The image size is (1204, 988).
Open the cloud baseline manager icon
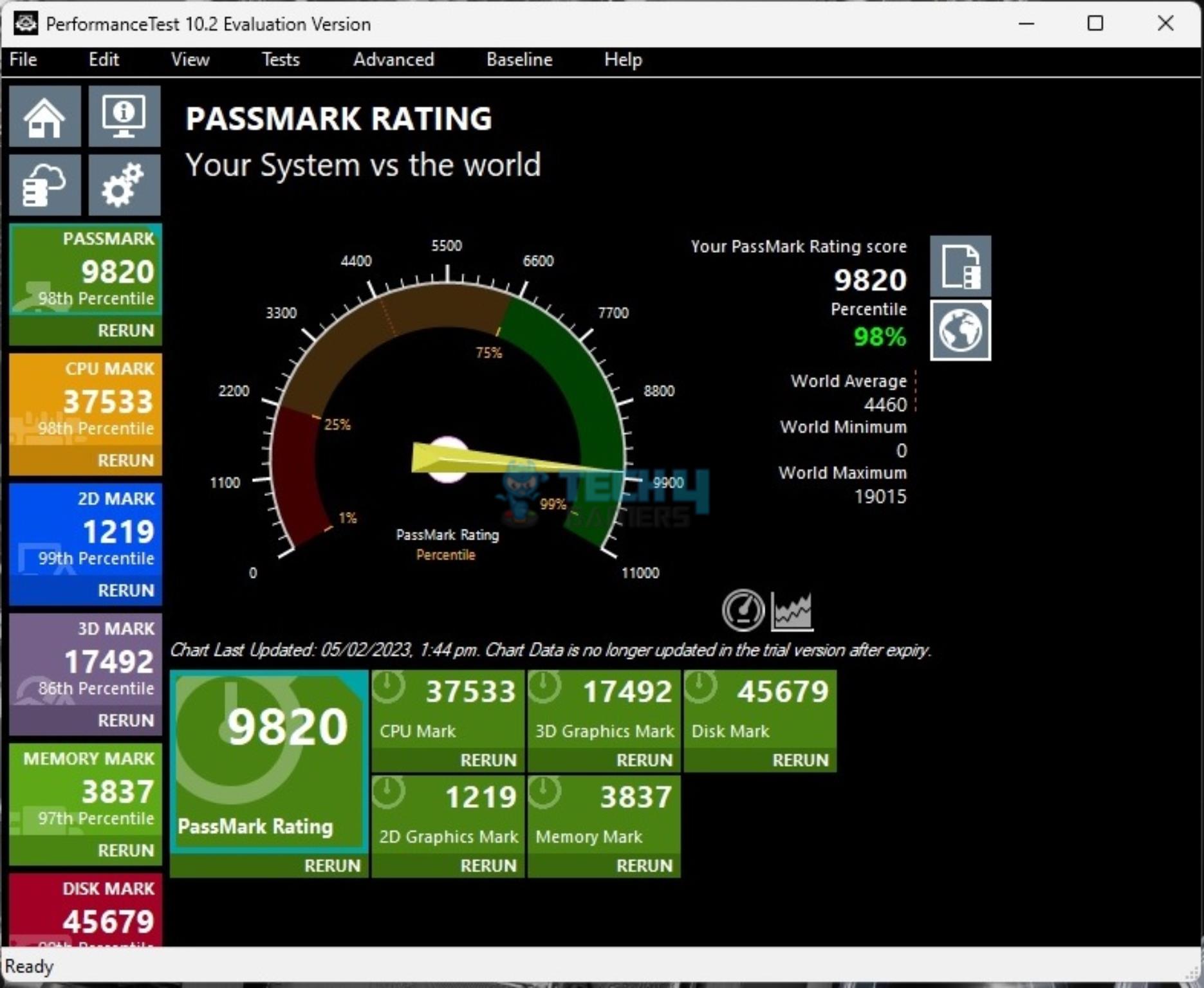45,185
